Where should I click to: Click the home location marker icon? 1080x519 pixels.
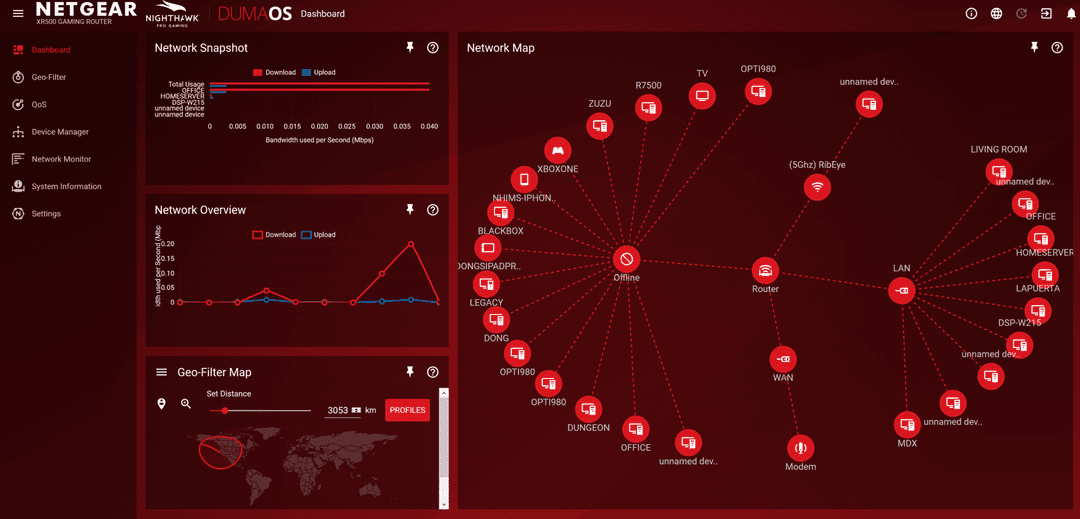pyautogui.click(x=162, y=403)
